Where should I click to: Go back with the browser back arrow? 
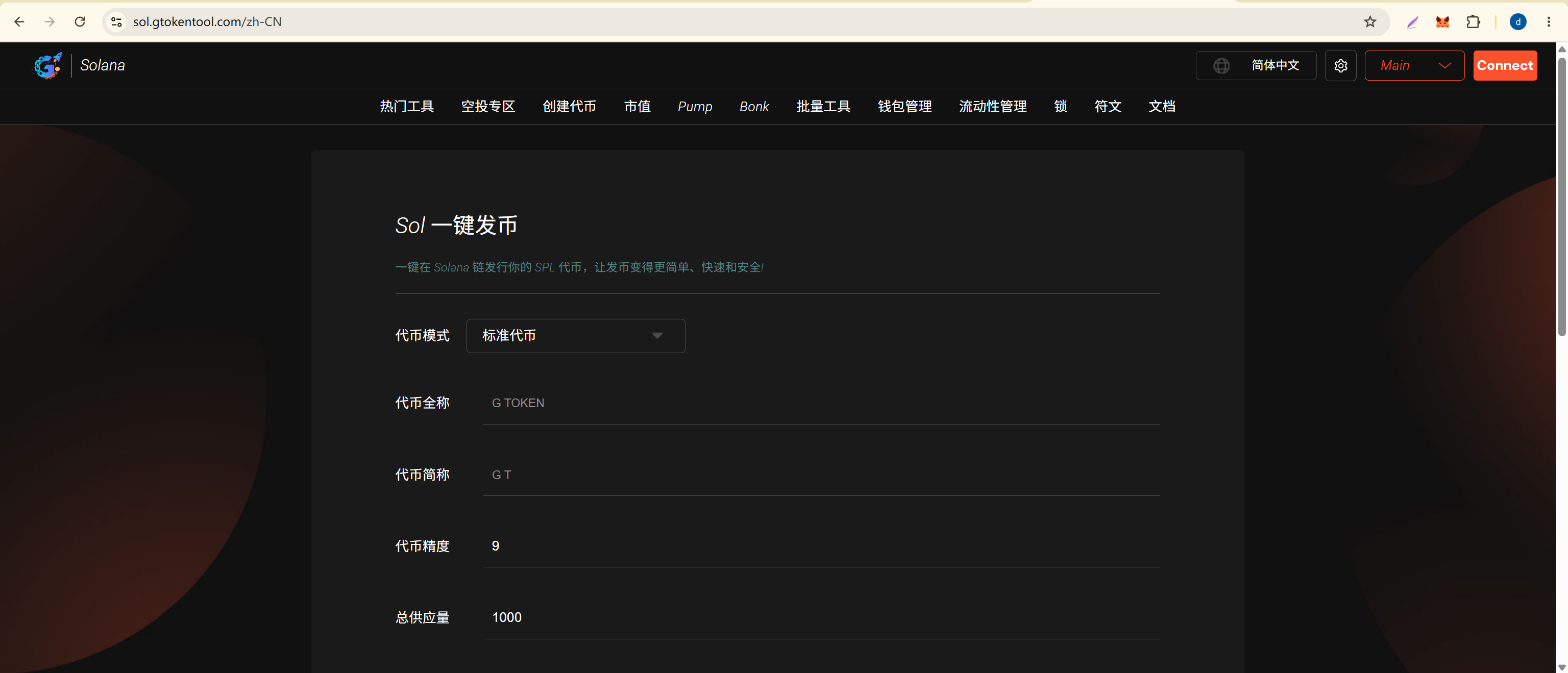coord(19,22)
